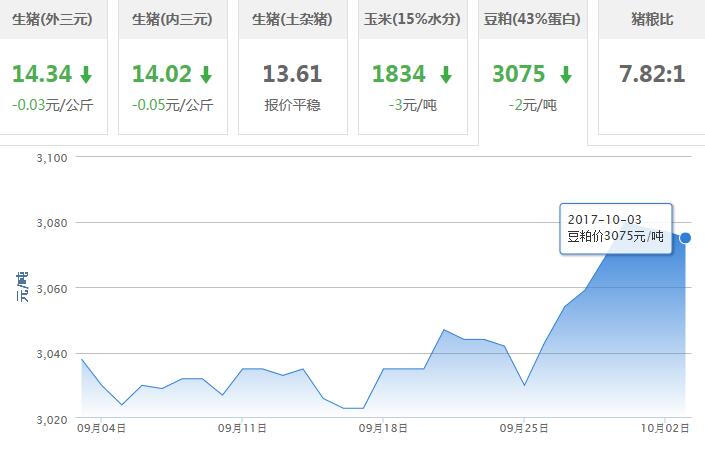The height and width of the screenshot is (449, 705).
Task: Click the 3075 soybean meal price
Action: [x=519, y=74]
